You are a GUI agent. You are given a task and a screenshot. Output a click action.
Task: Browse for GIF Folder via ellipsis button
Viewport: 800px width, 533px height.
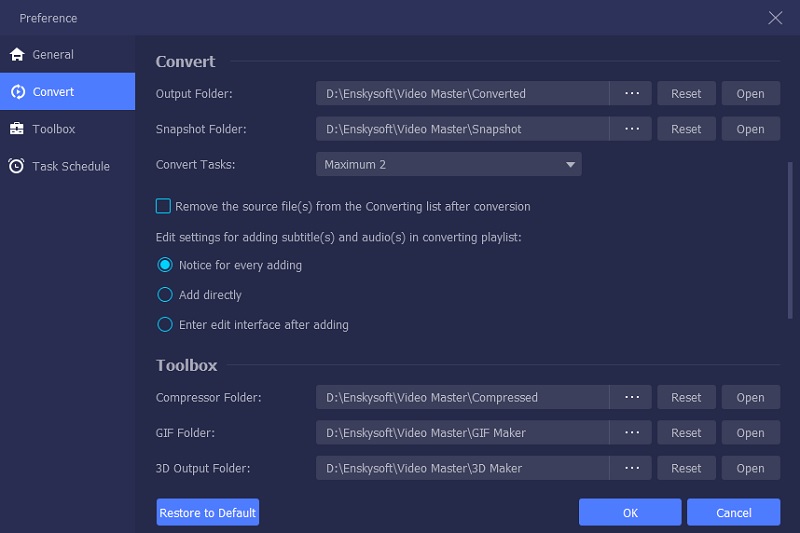click(x=631, y=433)
